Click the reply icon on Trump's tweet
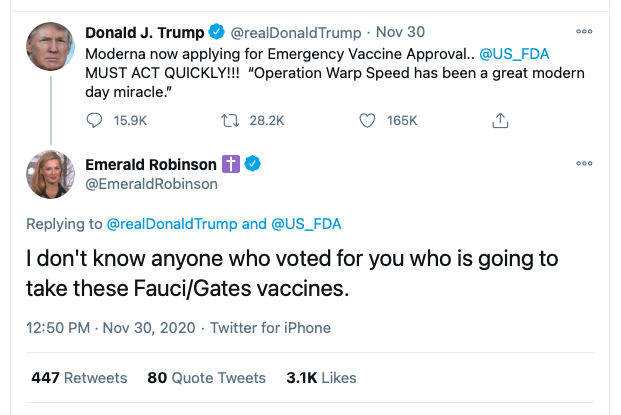 click(x=96, y=121)
